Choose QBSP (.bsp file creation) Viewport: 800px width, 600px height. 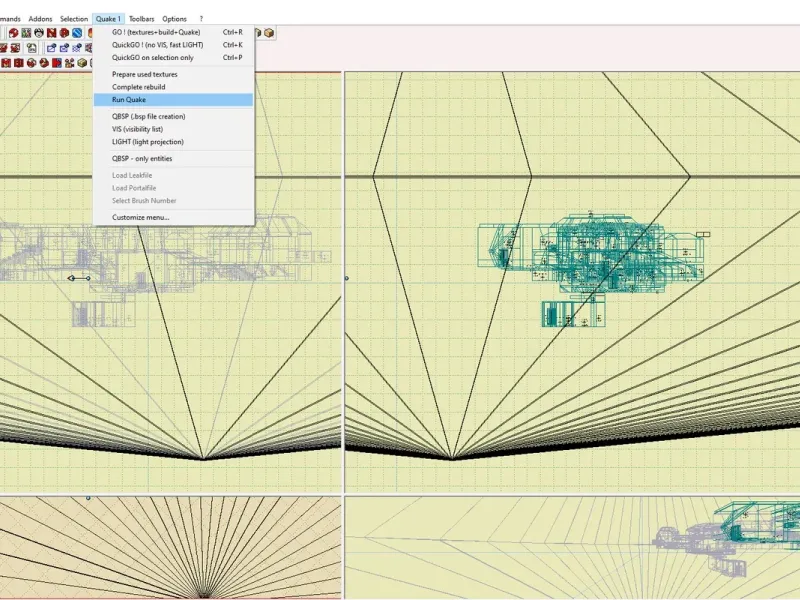[x=173, y=116]
